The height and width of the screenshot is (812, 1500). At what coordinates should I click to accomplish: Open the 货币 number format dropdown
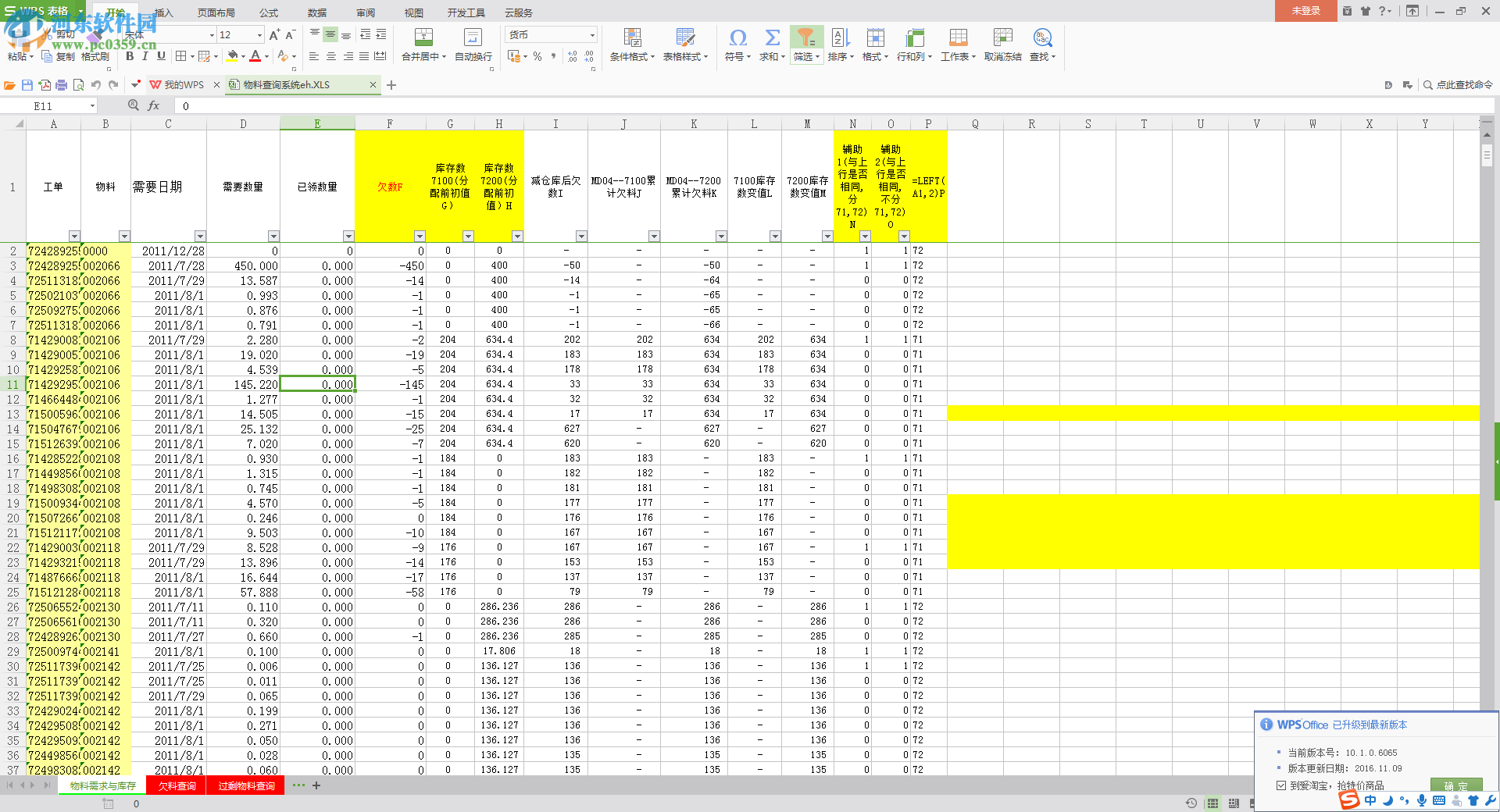click(x=591, y=35)
